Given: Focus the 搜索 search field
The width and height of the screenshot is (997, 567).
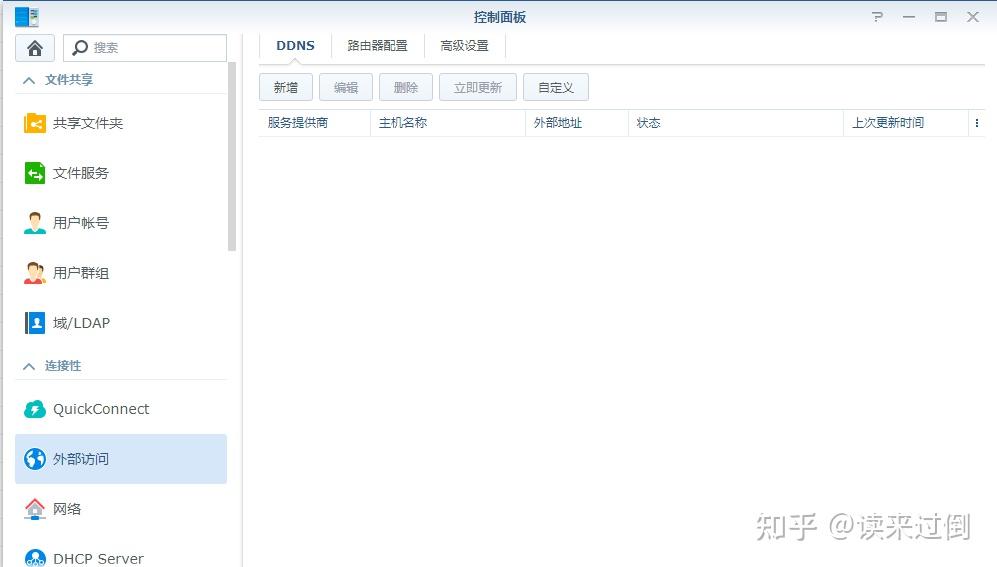Looking at the screenshot, I should 145,48.
